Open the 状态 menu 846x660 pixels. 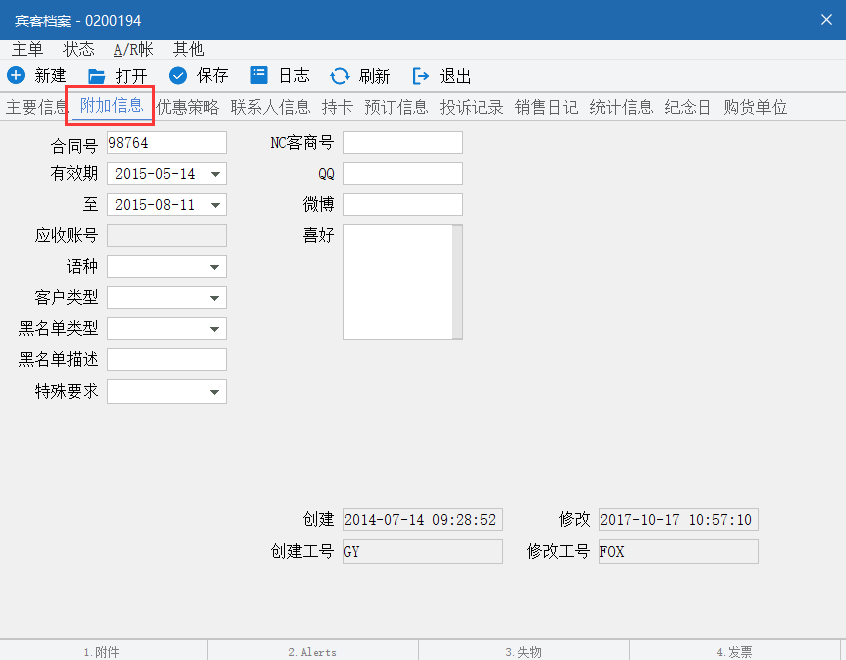(79, 49)
